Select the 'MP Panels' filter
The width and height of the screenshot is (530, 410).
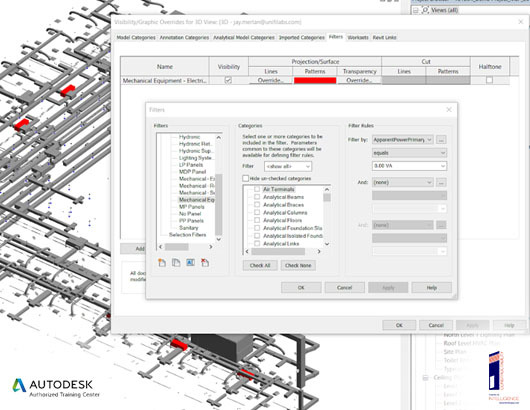click(x=192, y=207)
